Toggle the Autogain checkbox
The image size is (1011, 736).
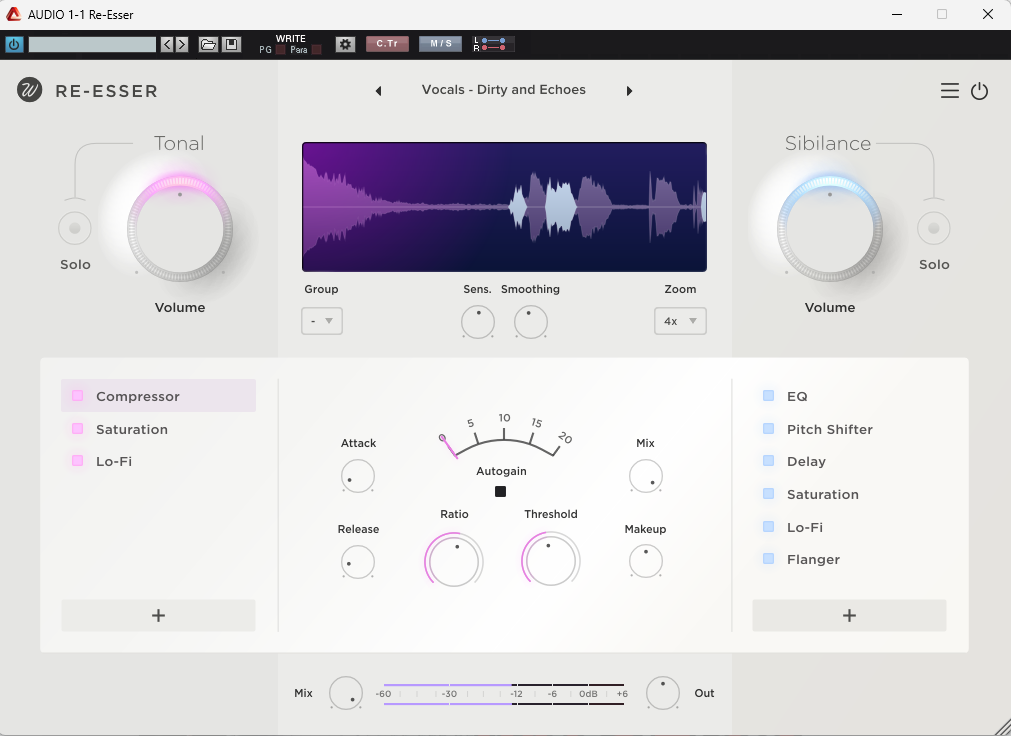501,491
